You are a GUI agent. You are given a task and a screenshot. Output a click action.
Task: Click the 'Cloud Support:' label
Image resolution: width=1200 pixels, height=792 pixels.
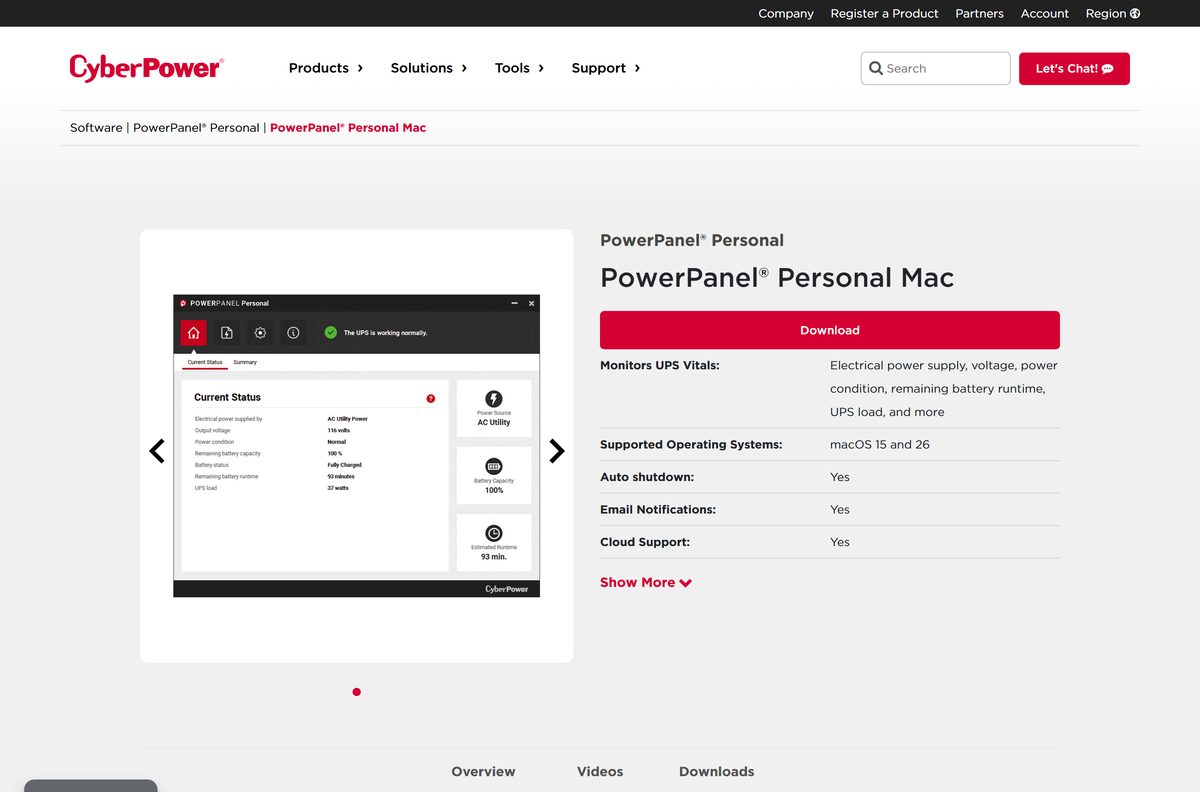click(647, 542)
